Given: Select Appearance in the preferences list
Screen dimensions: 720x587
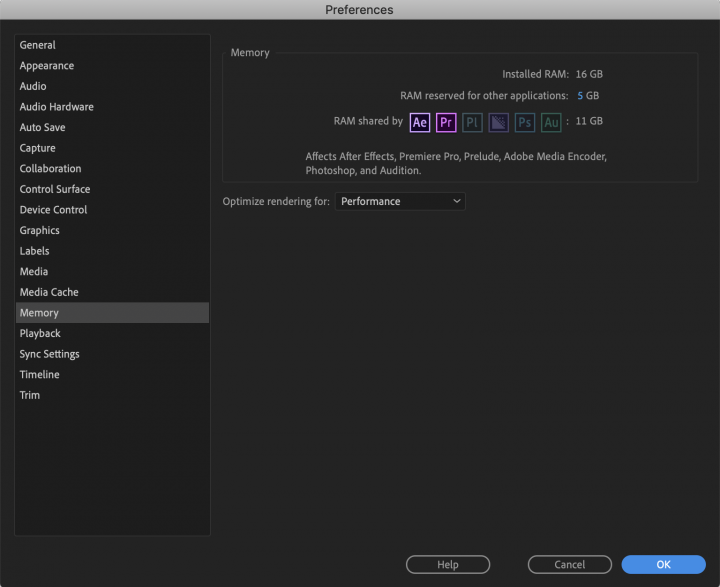Looking at the screenshot, I should [x=112, y=66].
